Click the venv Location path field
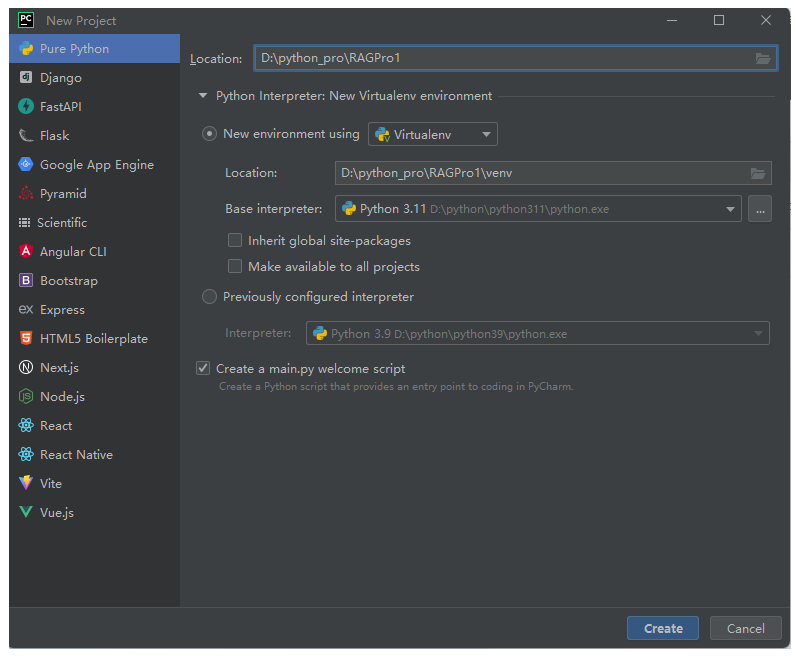The height and width of the screenshot is (656, 798). click(x=553, y=174)
